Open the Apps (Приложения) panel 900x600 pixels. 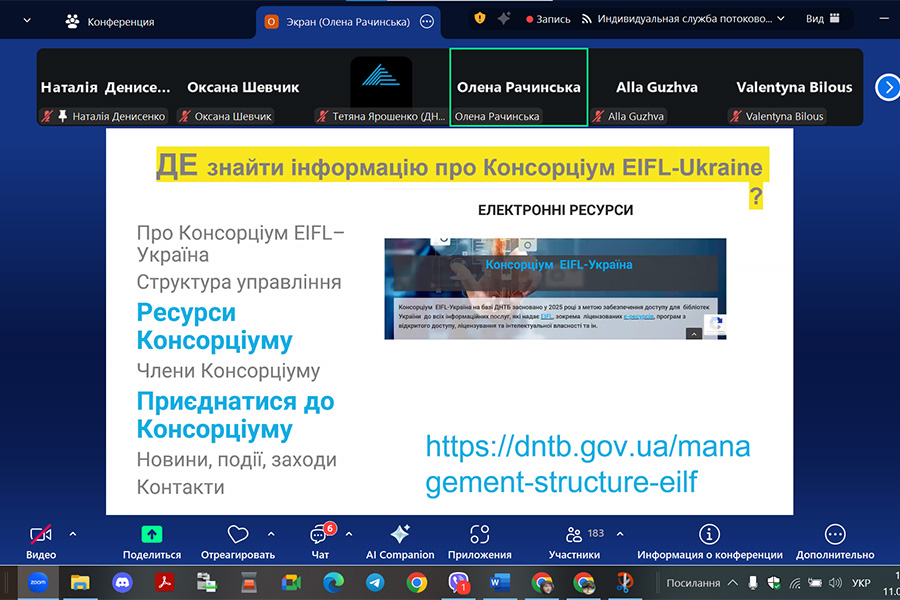point(479,541)
